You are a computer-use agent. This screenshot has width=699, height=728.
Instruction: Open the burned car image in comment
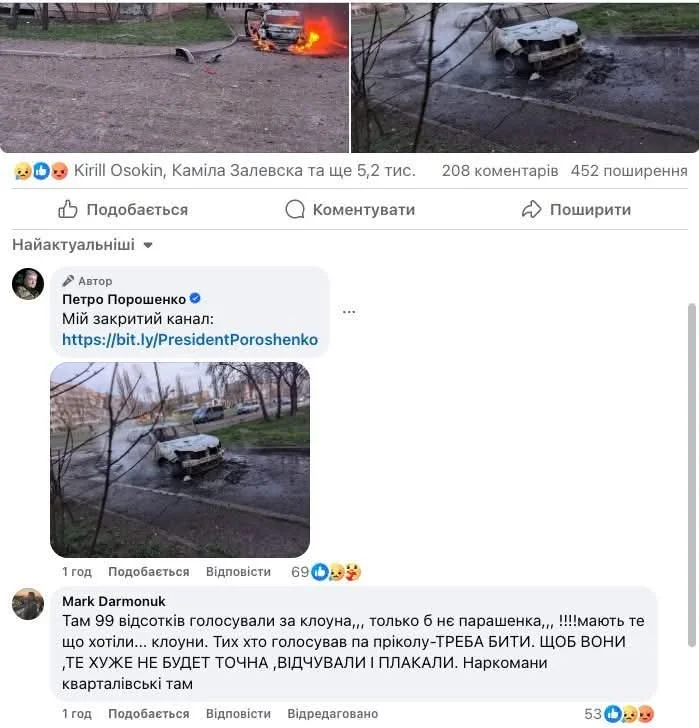(x=180, y=460)
